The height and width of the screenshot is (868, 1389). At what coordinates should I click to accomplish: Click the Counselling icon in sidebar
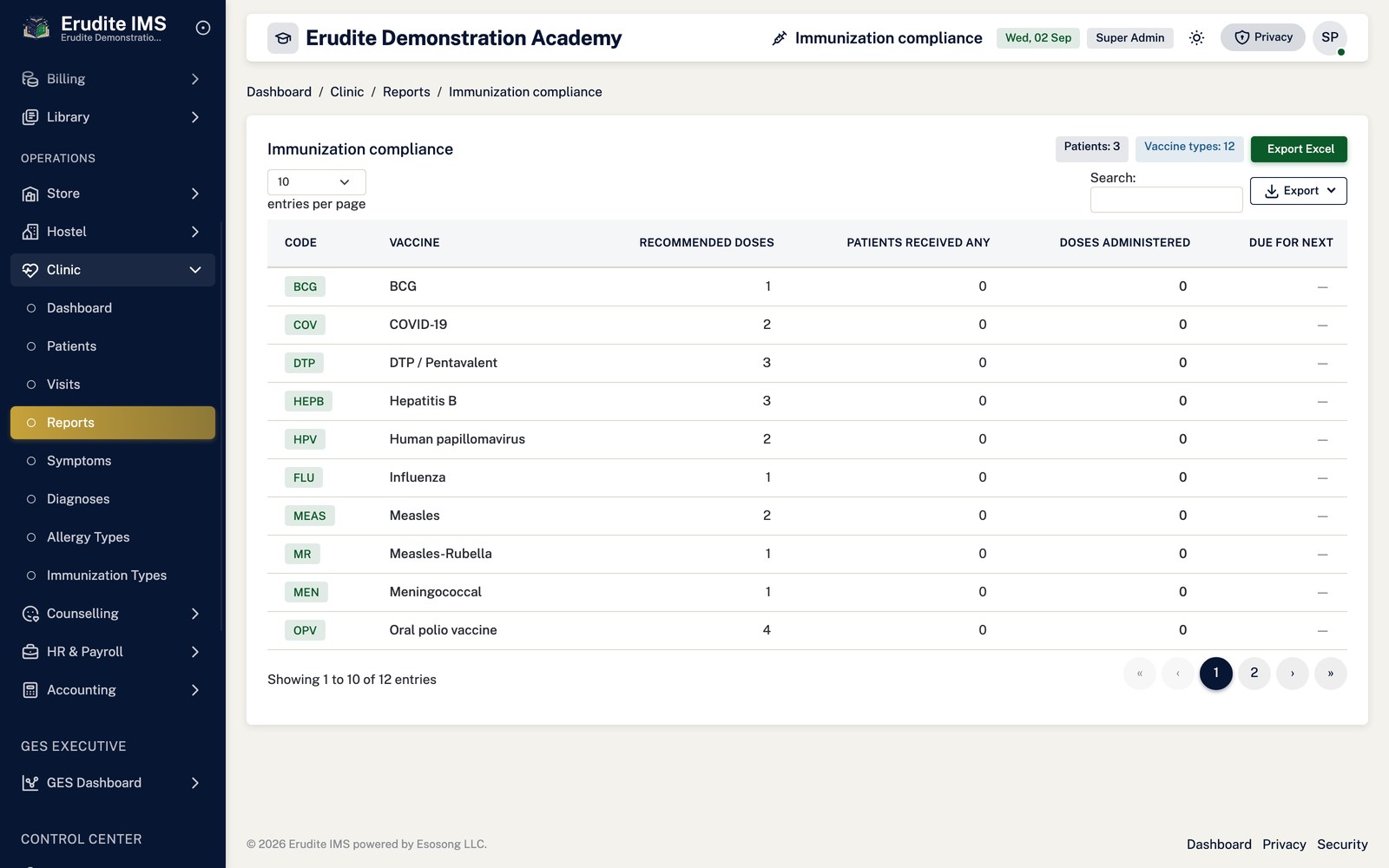(30, 614)
